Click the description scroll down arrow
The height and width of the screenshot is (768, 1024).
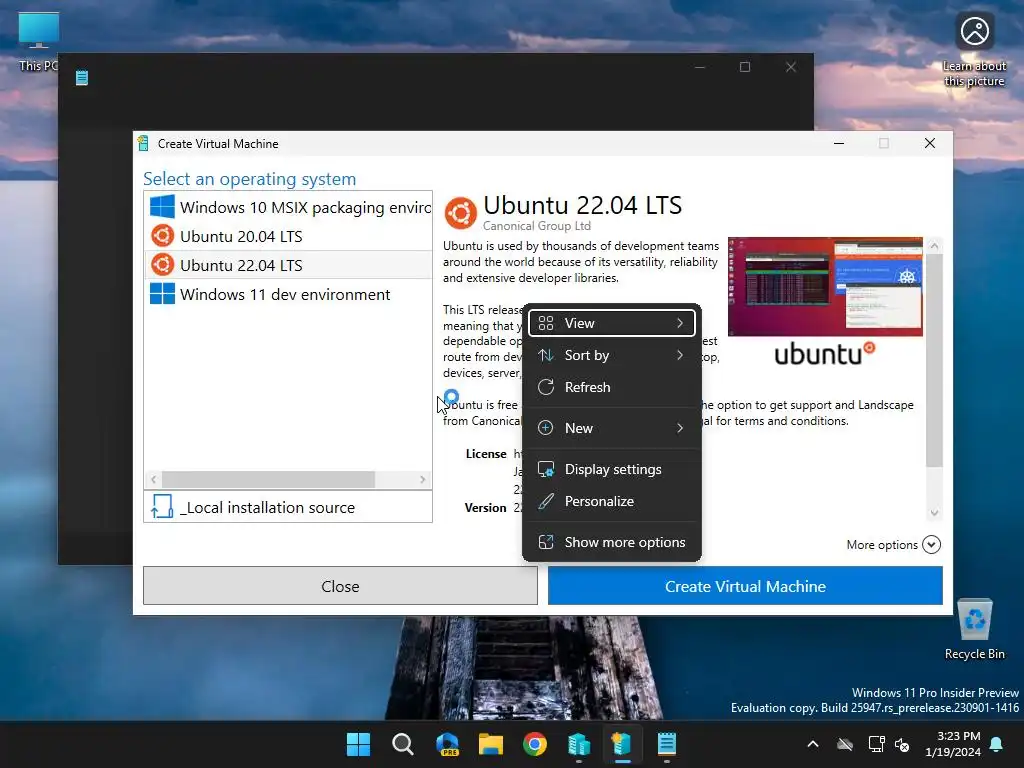pos(934,513)
